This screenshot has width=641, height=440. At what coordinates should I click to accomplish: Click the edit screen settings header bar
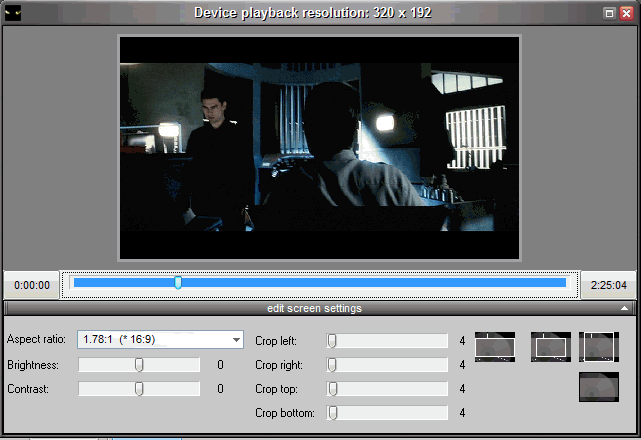point(314,309)
